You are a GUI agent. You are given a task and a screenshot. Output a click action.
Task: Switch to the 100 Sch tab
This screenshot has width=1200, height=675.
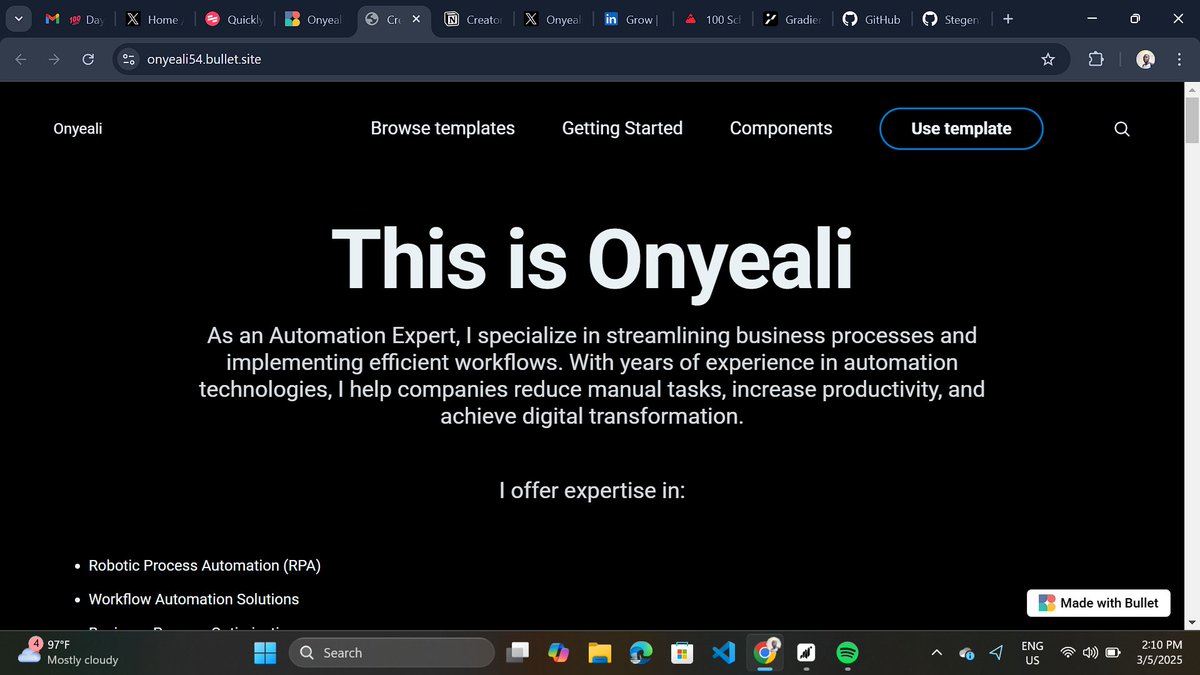711,19
